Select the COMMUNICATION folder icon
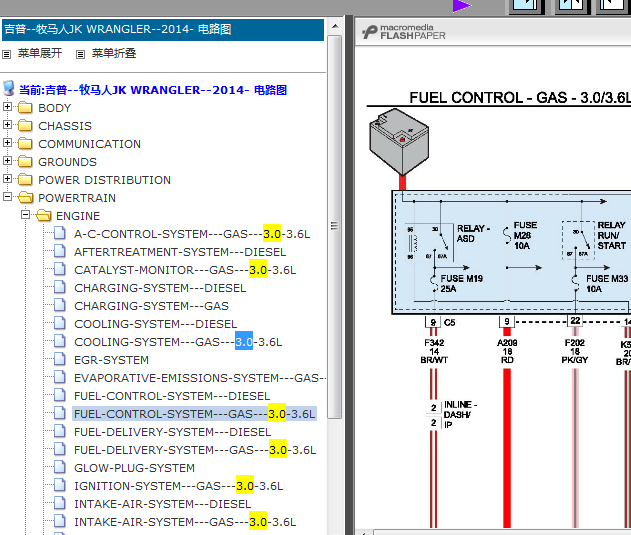This screenshot has width=631, height=535. click(x=25, y=143)
